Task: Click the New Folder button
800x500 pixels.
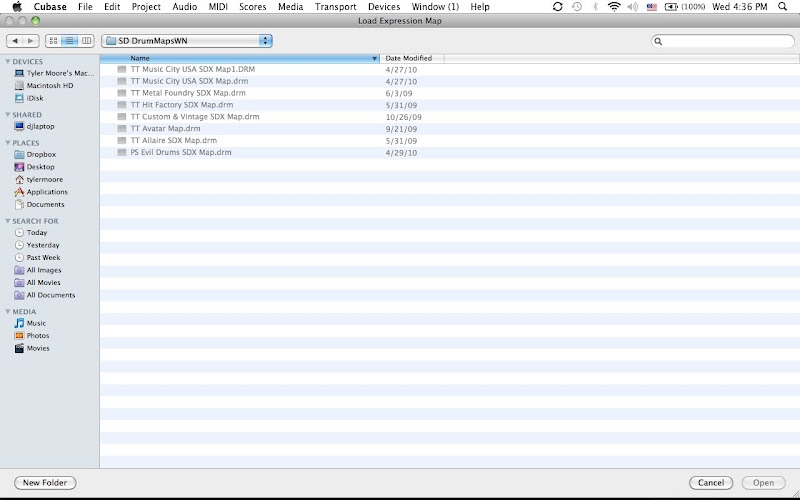Action: tap(45, 483)
